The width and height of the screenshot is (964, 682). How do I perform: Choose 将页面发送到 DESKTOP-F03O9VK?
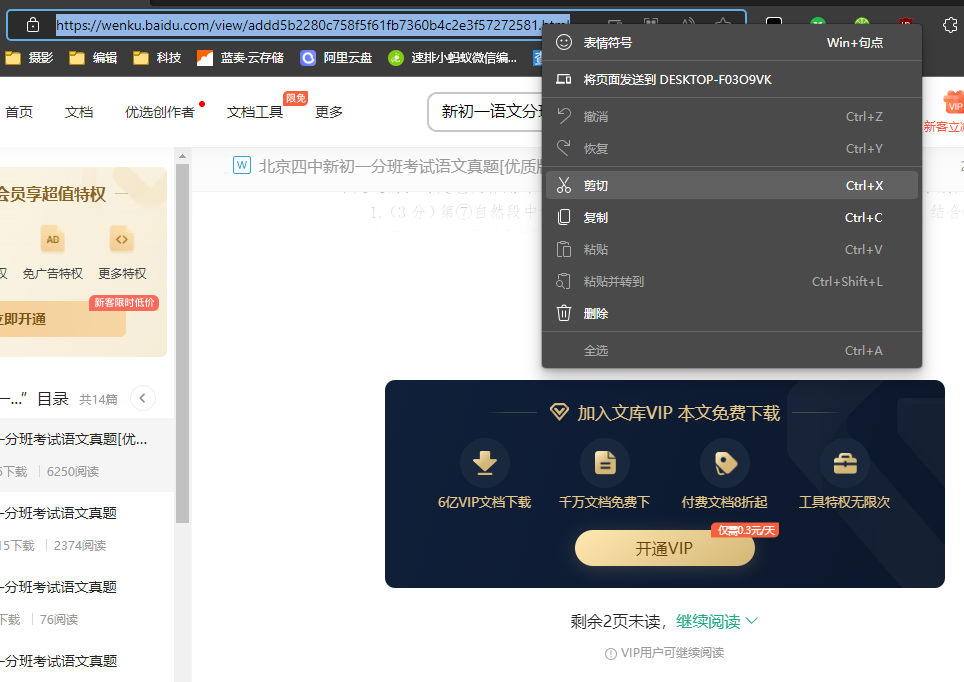pyautogui.click(x=732, y=79)
